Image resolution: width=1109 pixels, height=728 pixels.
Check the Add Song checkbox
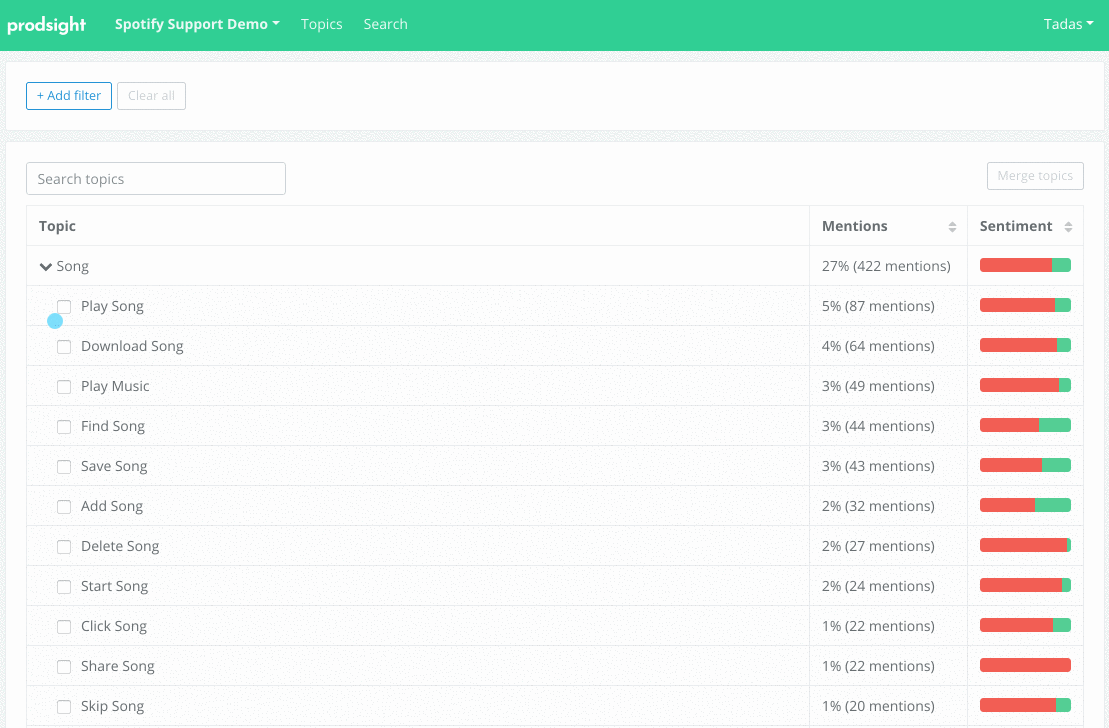point(64,507)
